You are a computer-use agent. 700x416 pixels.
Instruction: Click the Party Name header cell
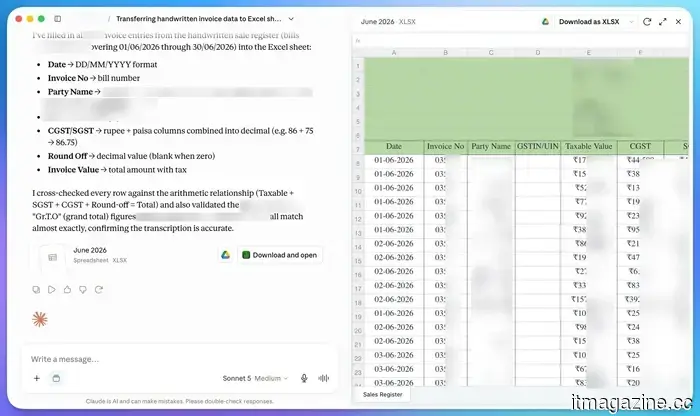point(491,146)
